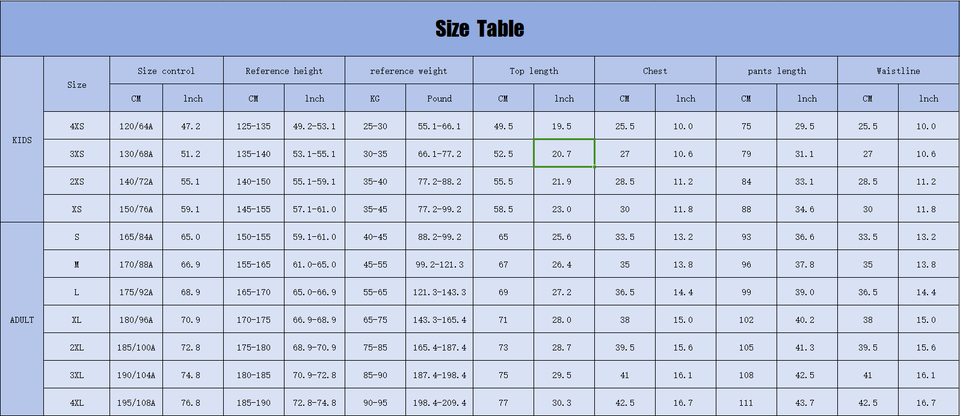Select the 190/104A size control cell
This screenshot has width=960, height=416.
tap(135, 375)
